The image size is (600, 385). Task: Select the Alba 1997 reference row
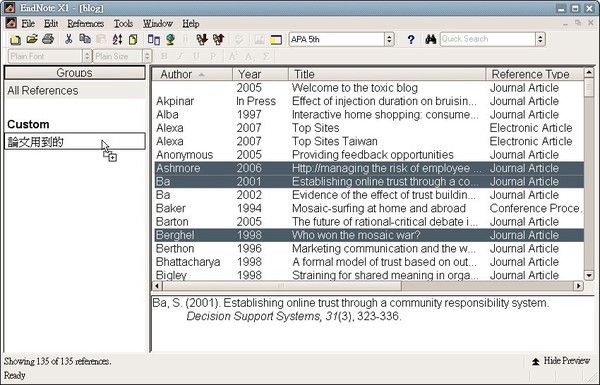tap(369, 114)
